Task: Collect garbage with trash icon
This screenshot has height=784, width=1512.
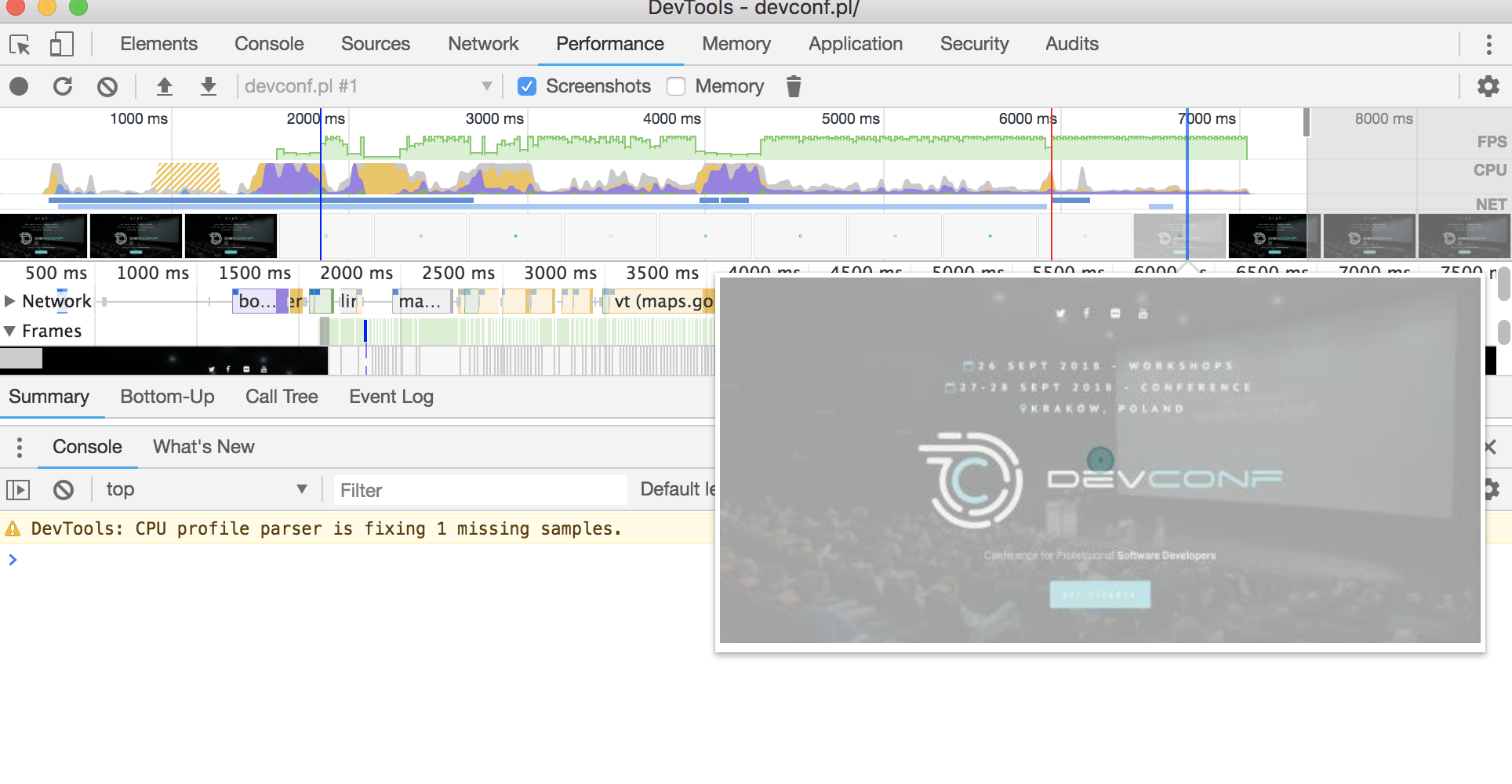Action: [x=794, y=86]
